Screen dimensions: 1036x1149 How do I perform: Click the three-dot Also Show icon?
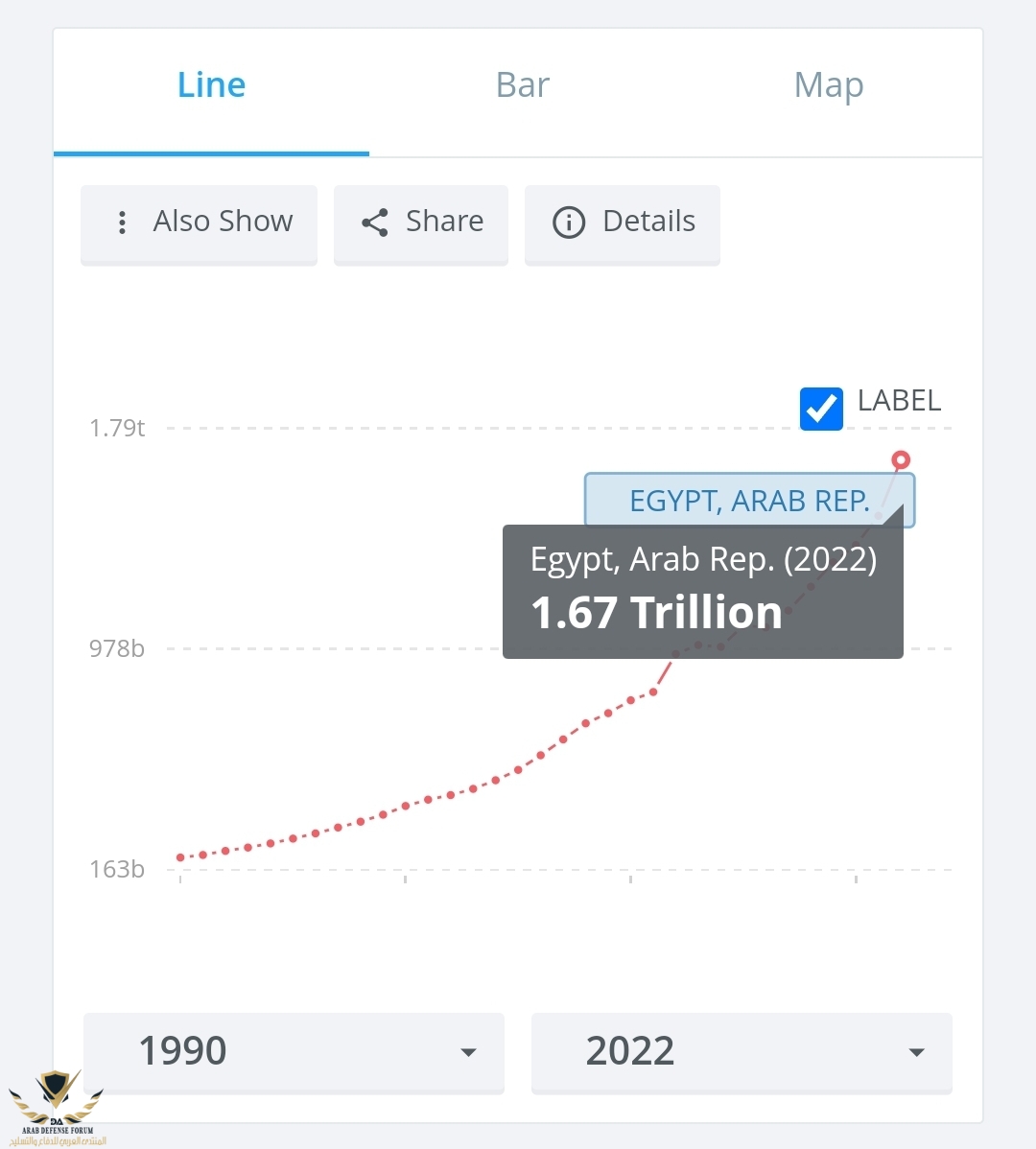tap(122, 223)
